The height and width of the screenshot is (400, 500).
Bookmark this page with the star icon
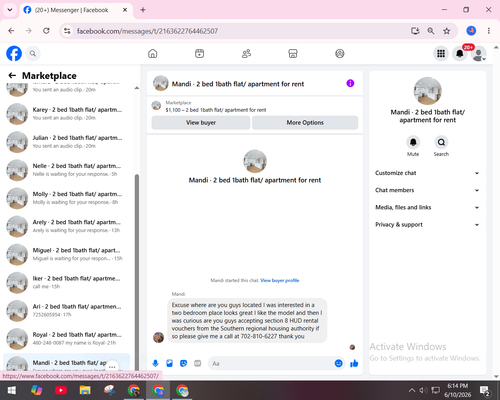[x=447, y=31]
